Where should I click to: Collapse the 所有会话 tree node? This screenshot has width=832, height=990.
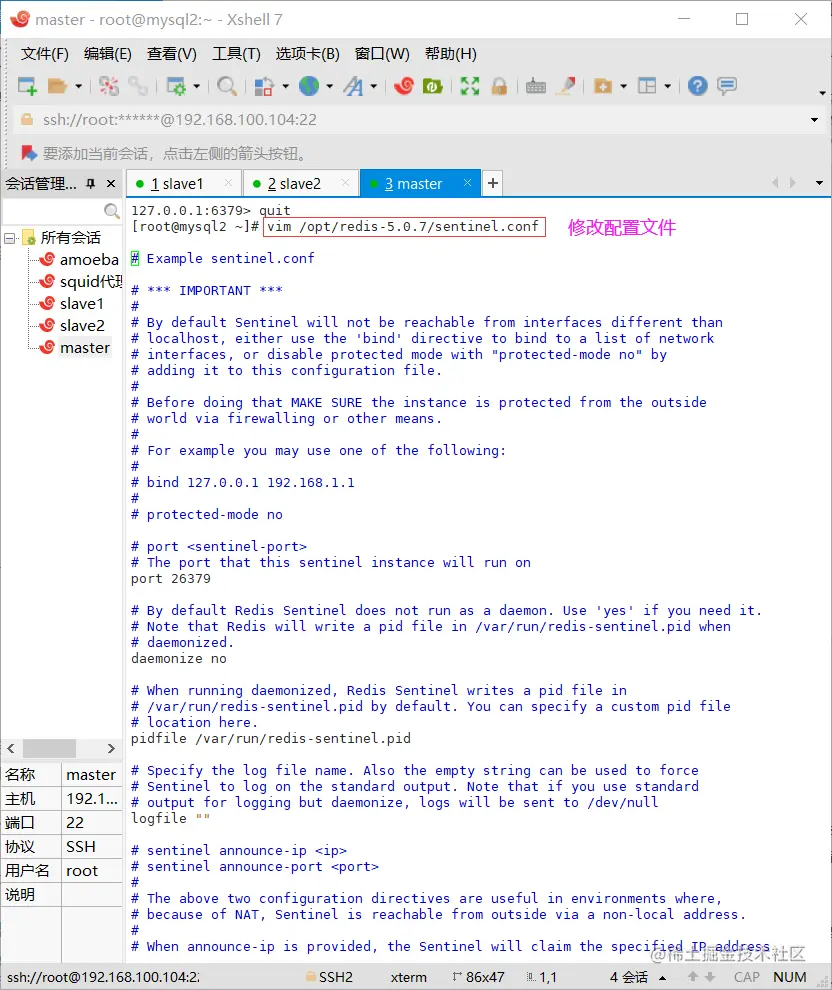9,238
